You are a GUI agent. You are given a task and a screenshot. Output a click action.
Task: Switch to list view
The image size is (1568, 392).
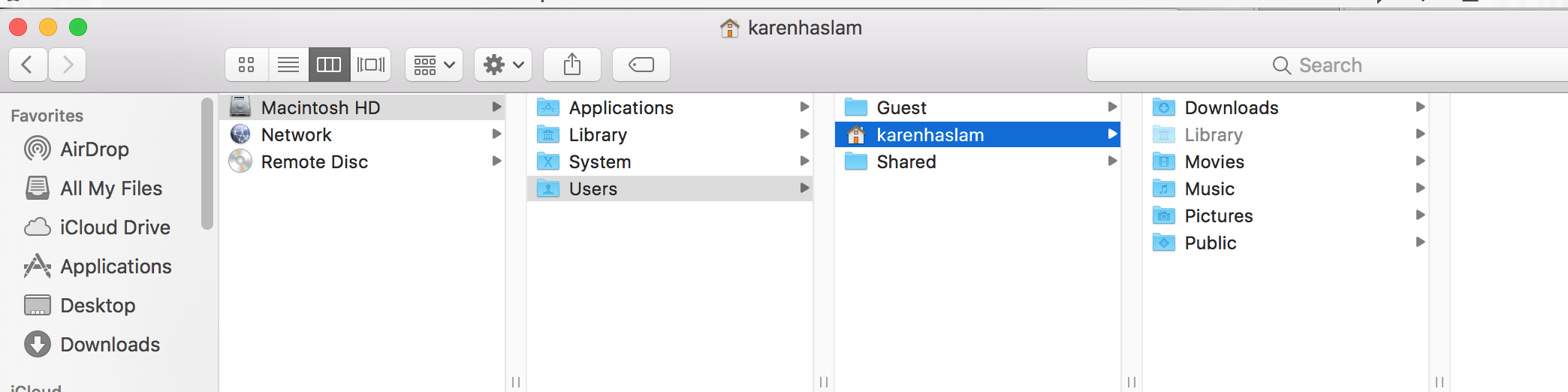[288, 65]
